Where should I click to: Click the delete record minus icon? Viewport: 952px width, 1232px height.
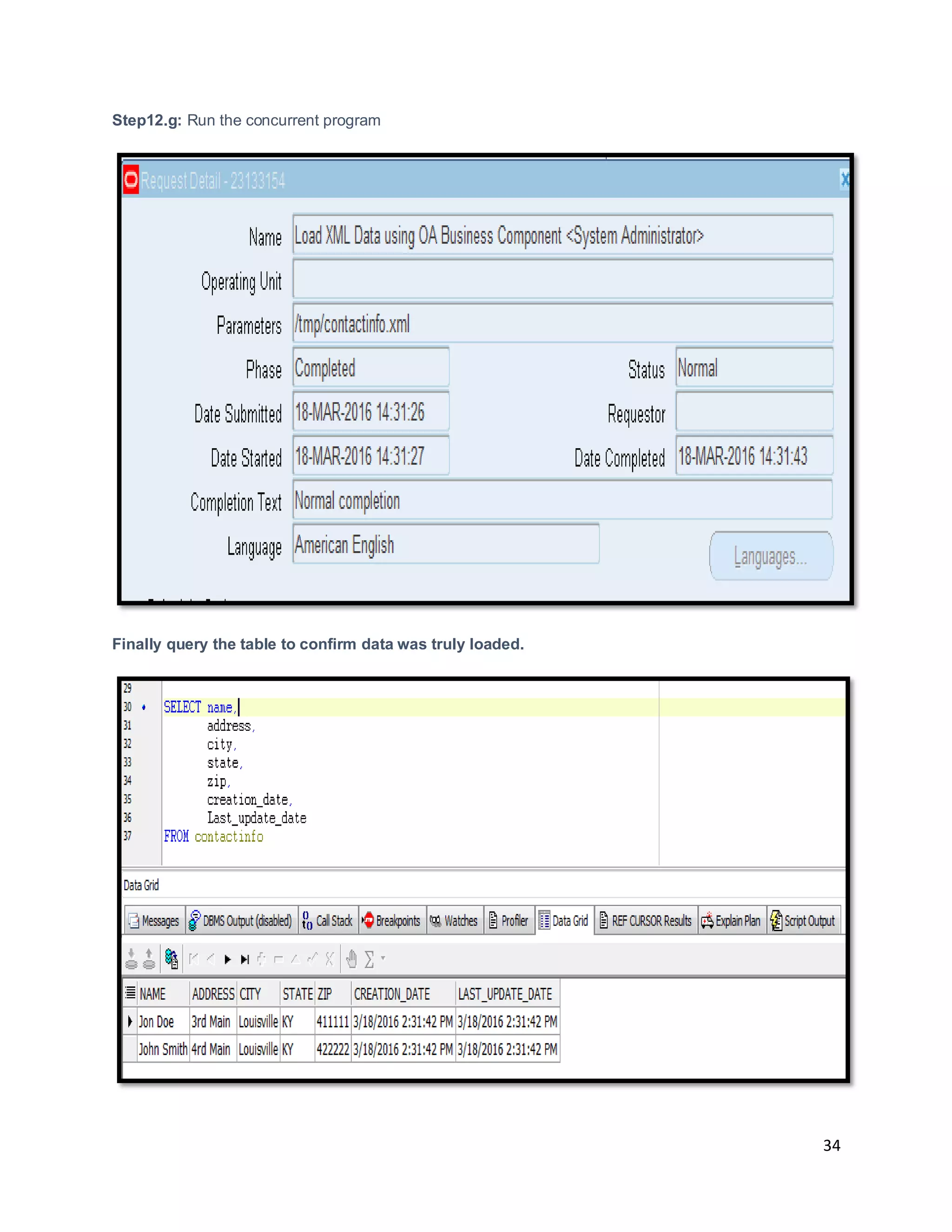coord(278,959)
